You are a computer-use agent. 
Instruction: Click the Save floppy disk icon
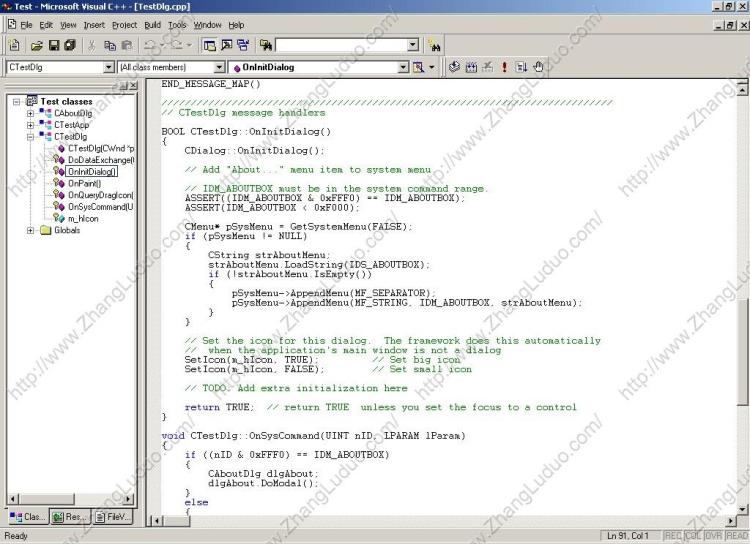point(54,45)
